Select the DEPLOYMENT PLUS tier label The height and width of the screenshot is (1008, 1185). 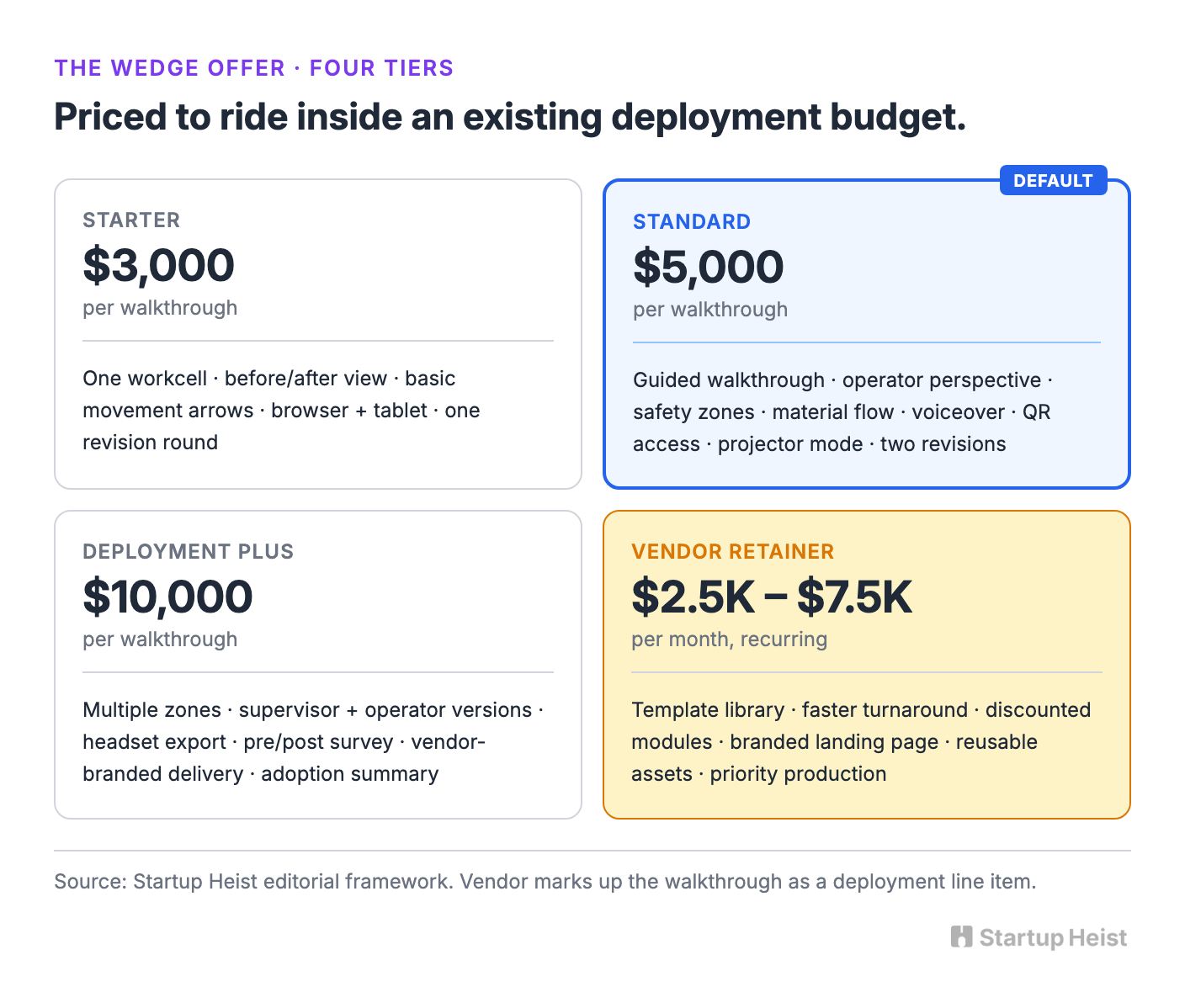189,552
